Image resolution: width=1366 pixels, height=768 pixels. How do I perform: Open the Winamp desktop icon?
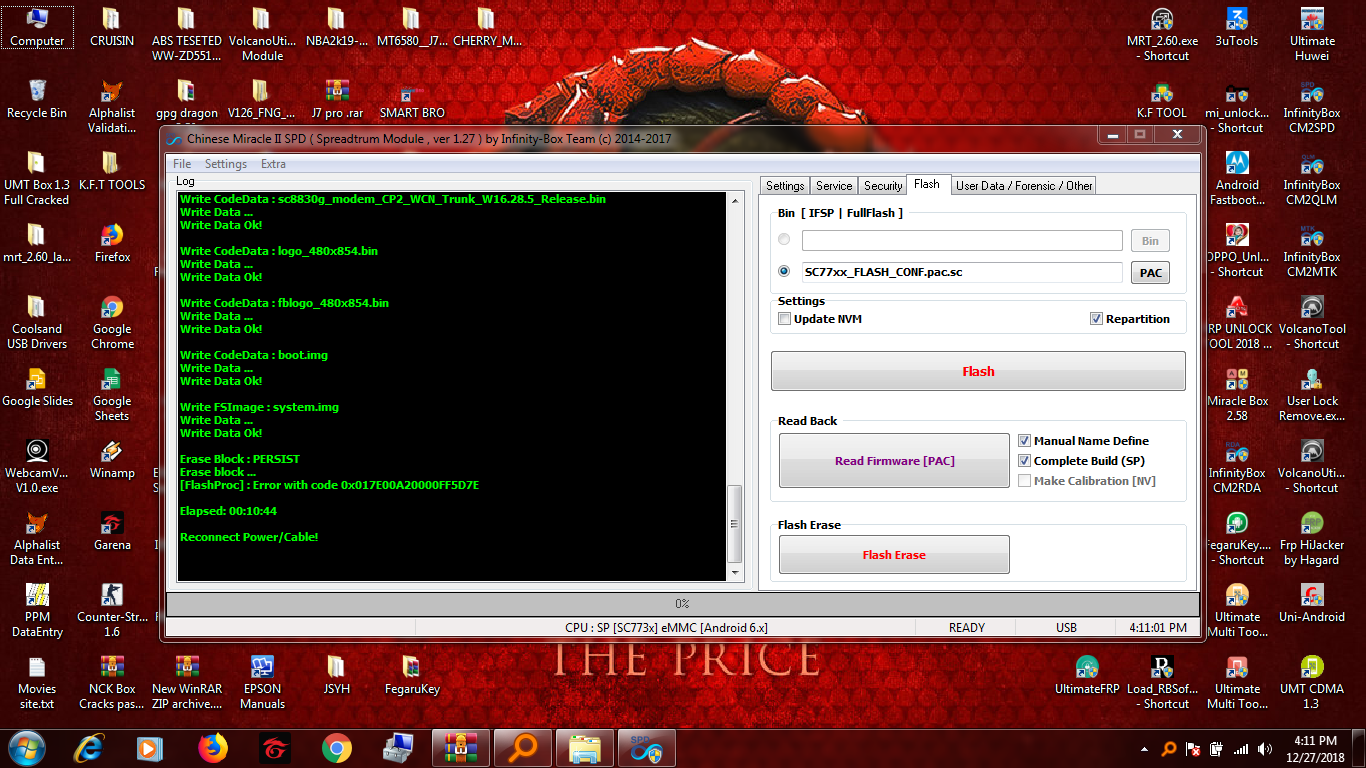tap(112, 459)
